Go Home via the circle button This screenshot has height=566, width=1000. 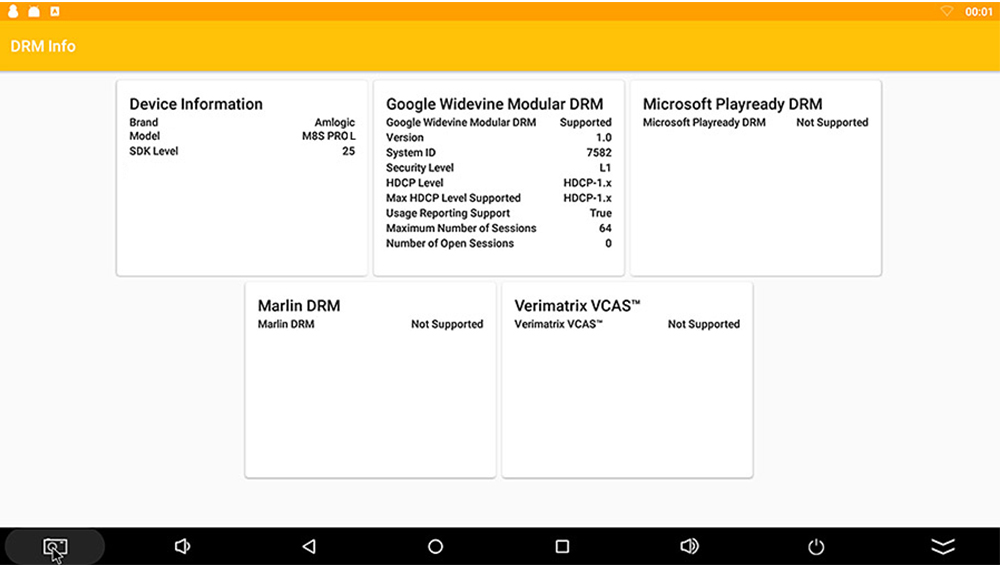click(435, 547)
